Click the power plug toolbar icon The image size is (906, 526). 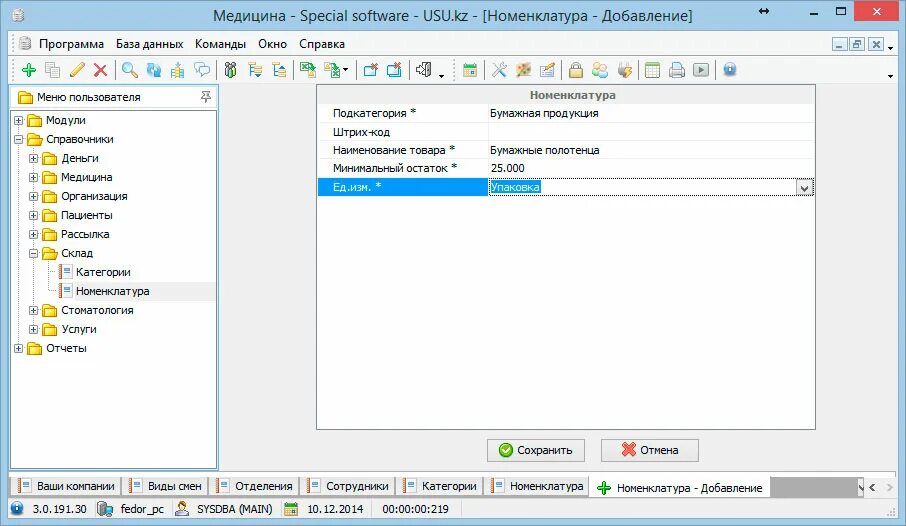point(624,71)
